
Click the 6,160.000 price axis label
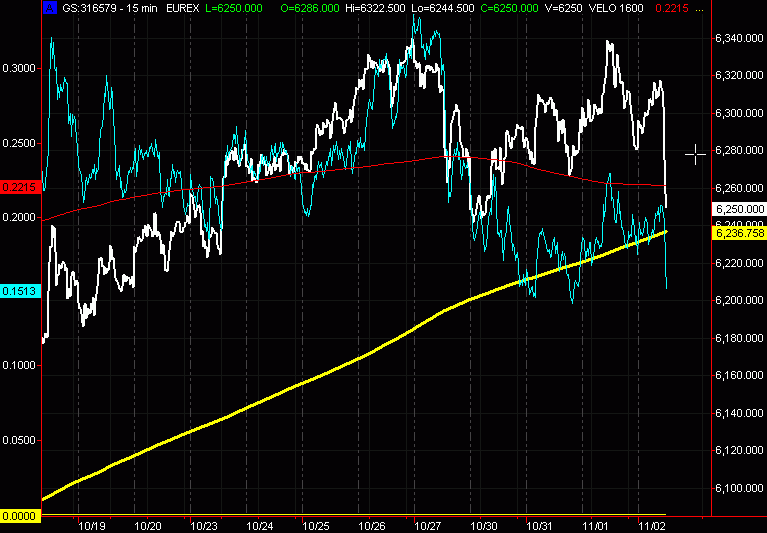[x=739, y=375]
